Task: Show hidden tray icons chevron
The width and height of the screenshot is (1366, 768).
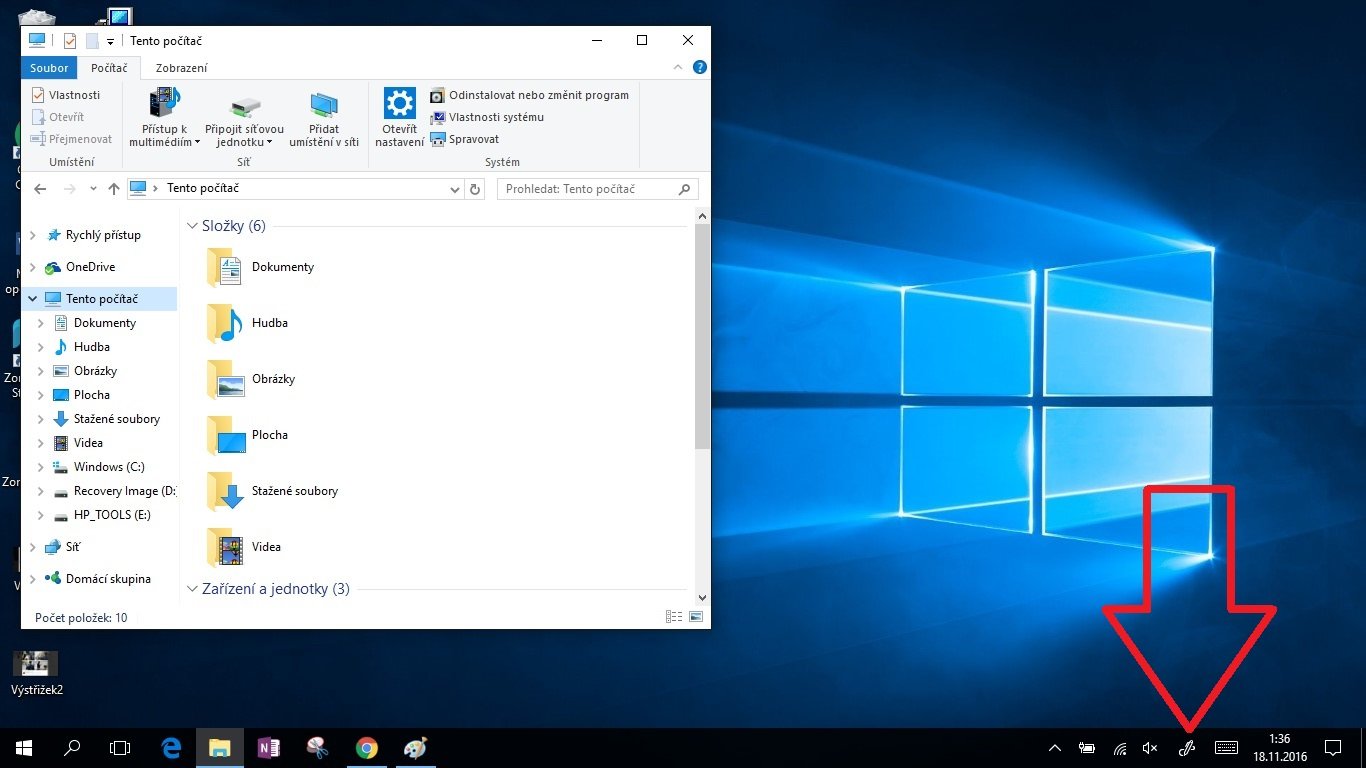Action: coord(1054,748)
